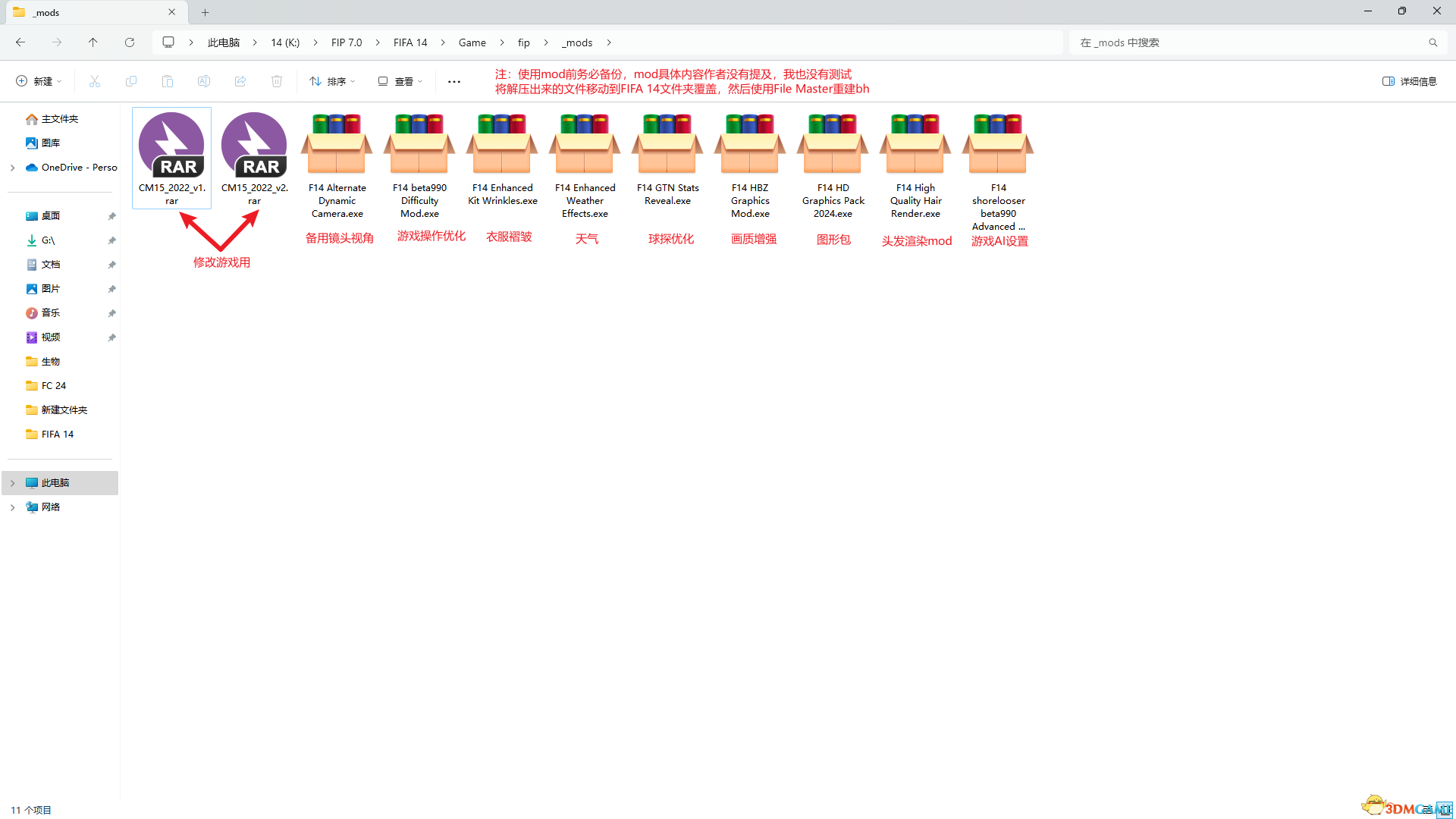Open the 查看 view dropdown
The height and width of the screenshot is (819, 1456).
(400, 81)
